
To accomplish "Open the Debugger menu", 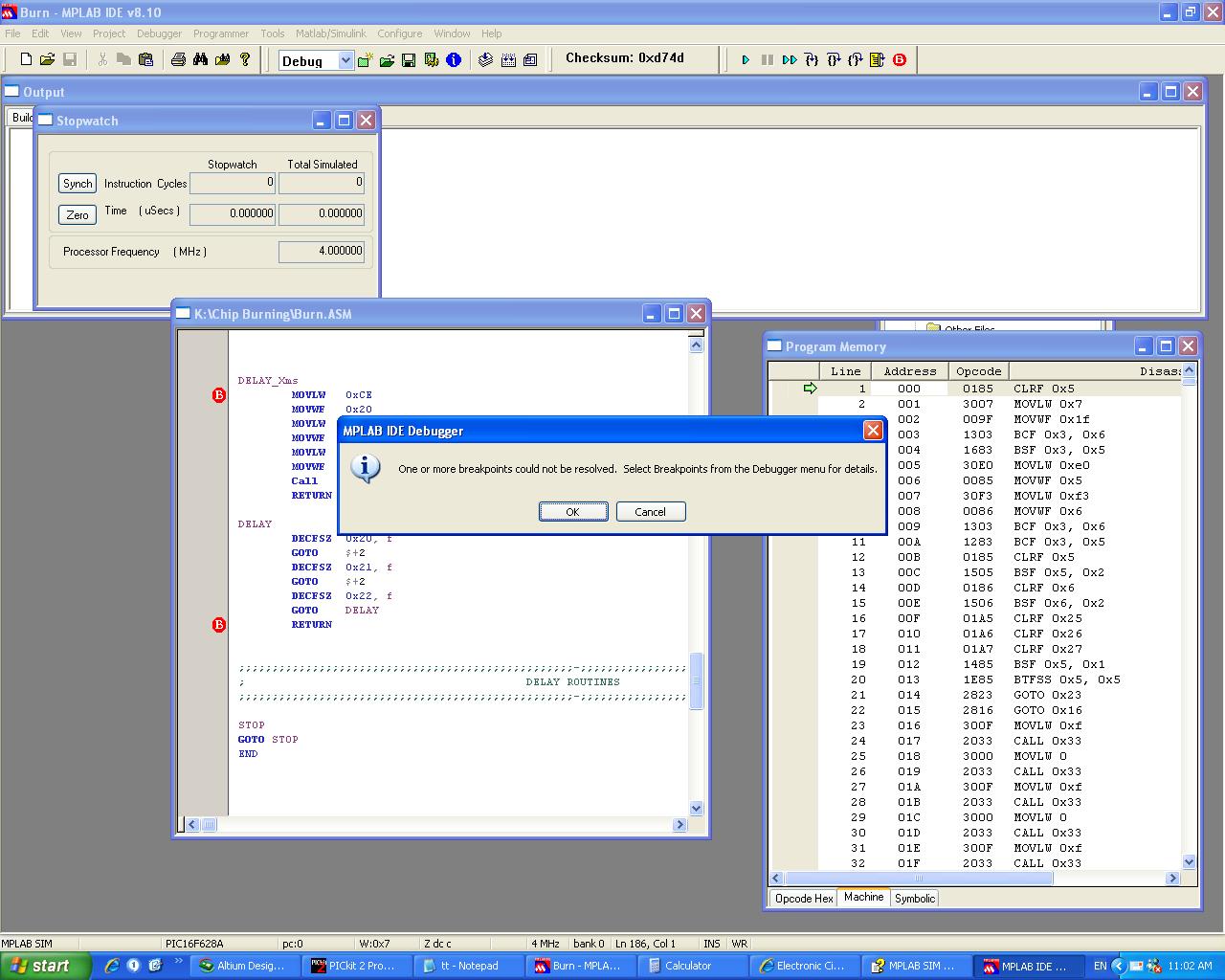I will (159, 33).
